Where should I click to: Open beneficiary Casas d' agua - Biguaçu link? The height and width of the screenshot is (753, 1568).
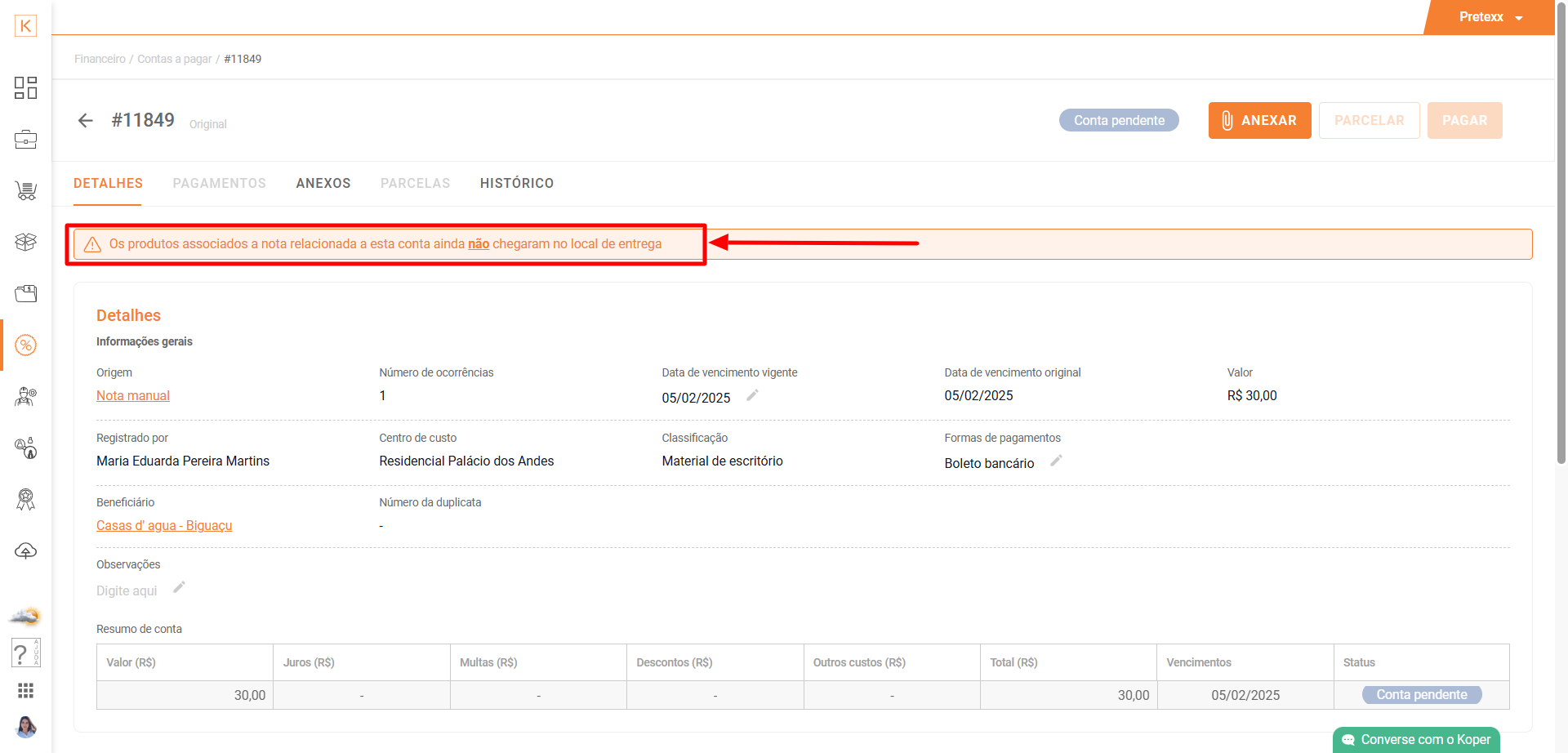click(x=164, y=526)
